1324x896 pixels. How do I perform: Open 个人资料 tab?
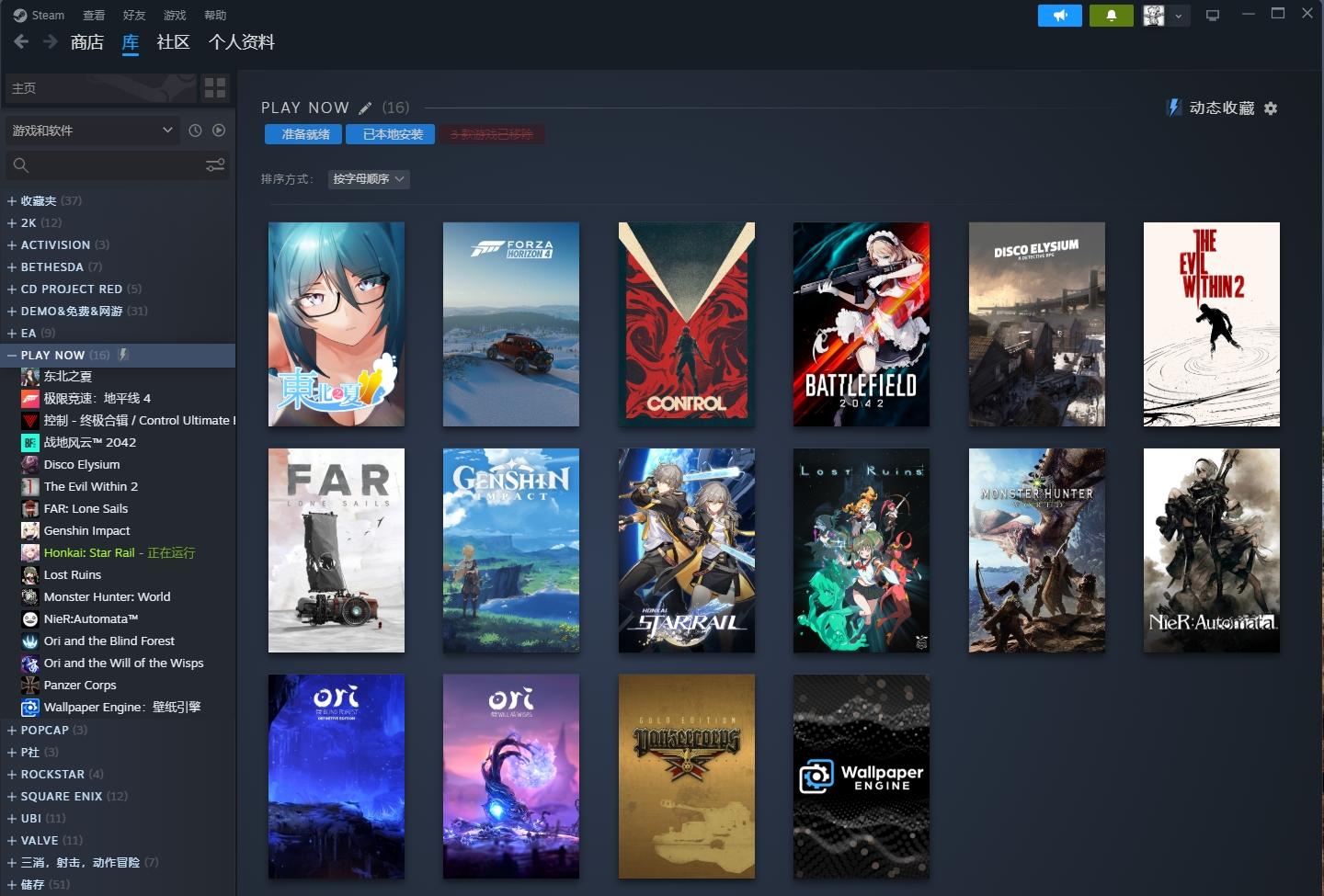[x=242, y=42]
